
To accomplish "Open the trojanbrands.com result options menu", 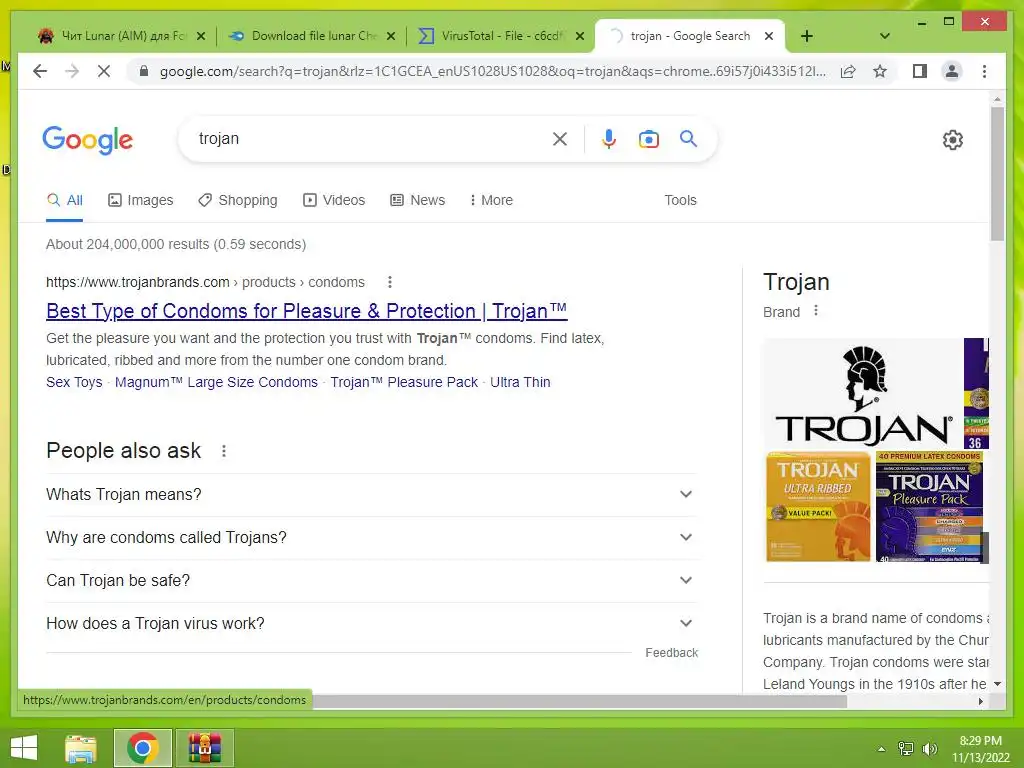I will click(390, 282).
